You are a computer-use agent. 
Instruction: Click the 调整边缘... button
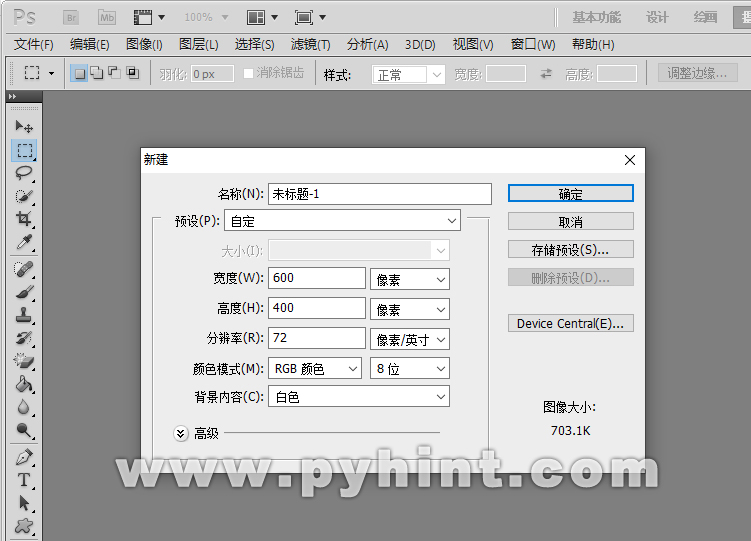pyautogui.click(x=697, y=73)
